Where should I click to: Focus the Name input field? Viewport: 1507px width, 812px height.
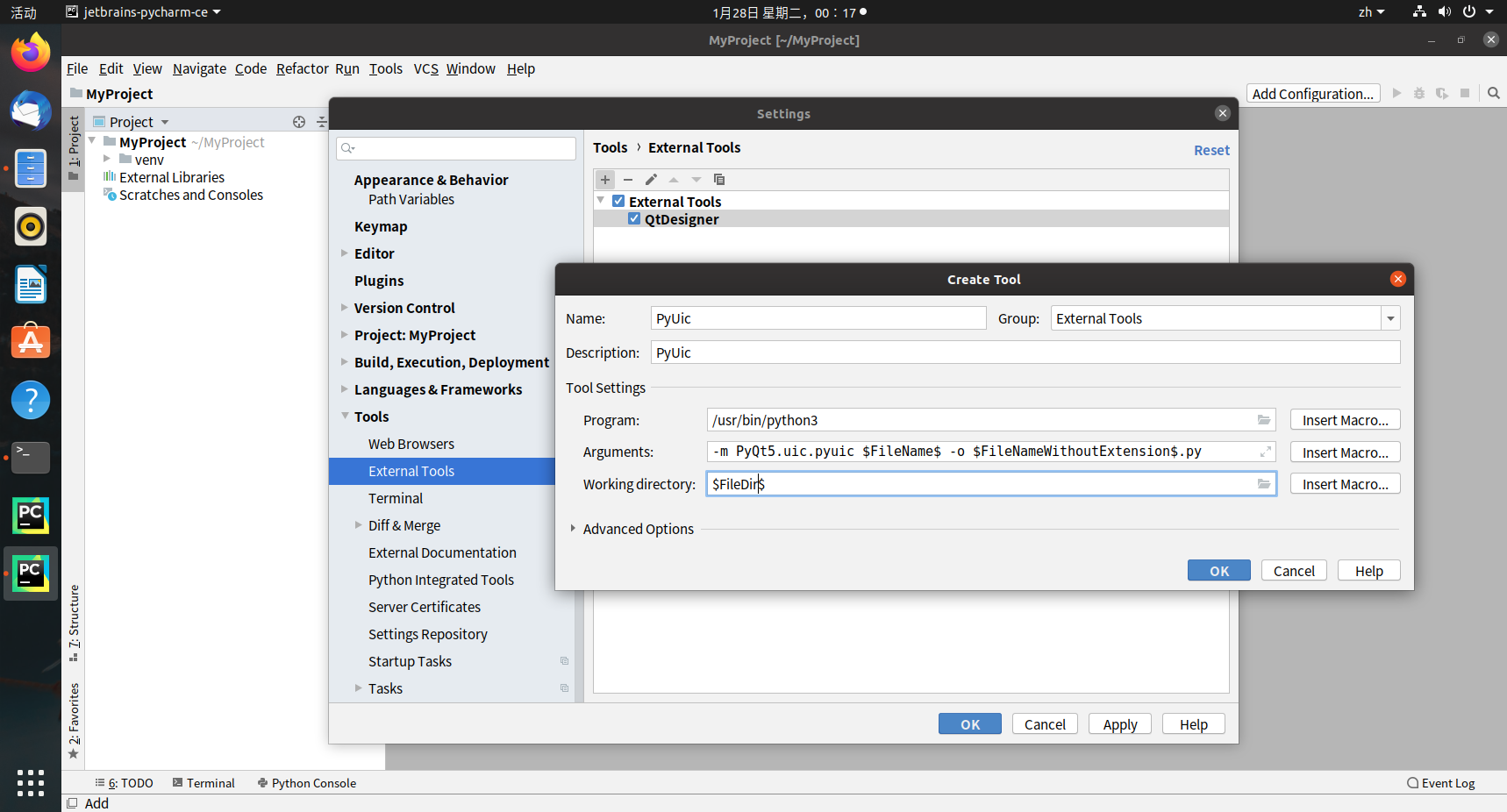[x=818, y=318]
